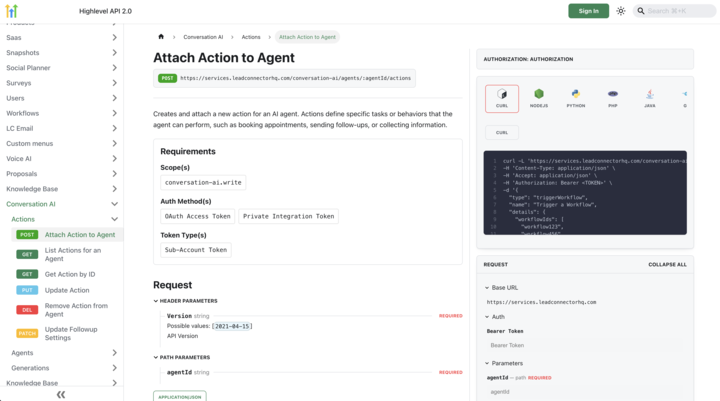Select the cURL language icon
The image size is (720, 401).
pos(502,98)
